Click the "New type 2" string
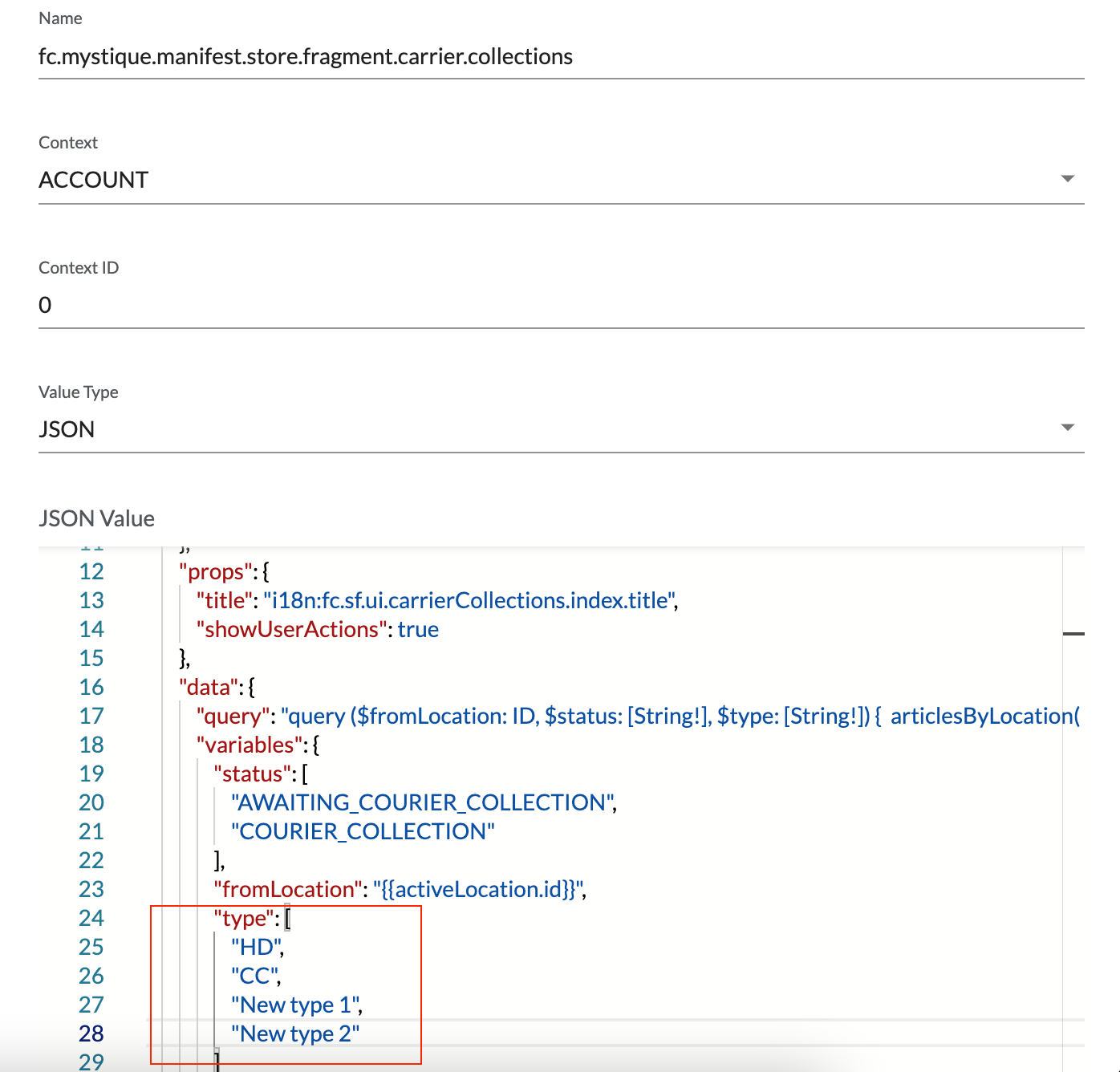Viewport: 1120px width, 1072px height. [x=294, y=1034]
